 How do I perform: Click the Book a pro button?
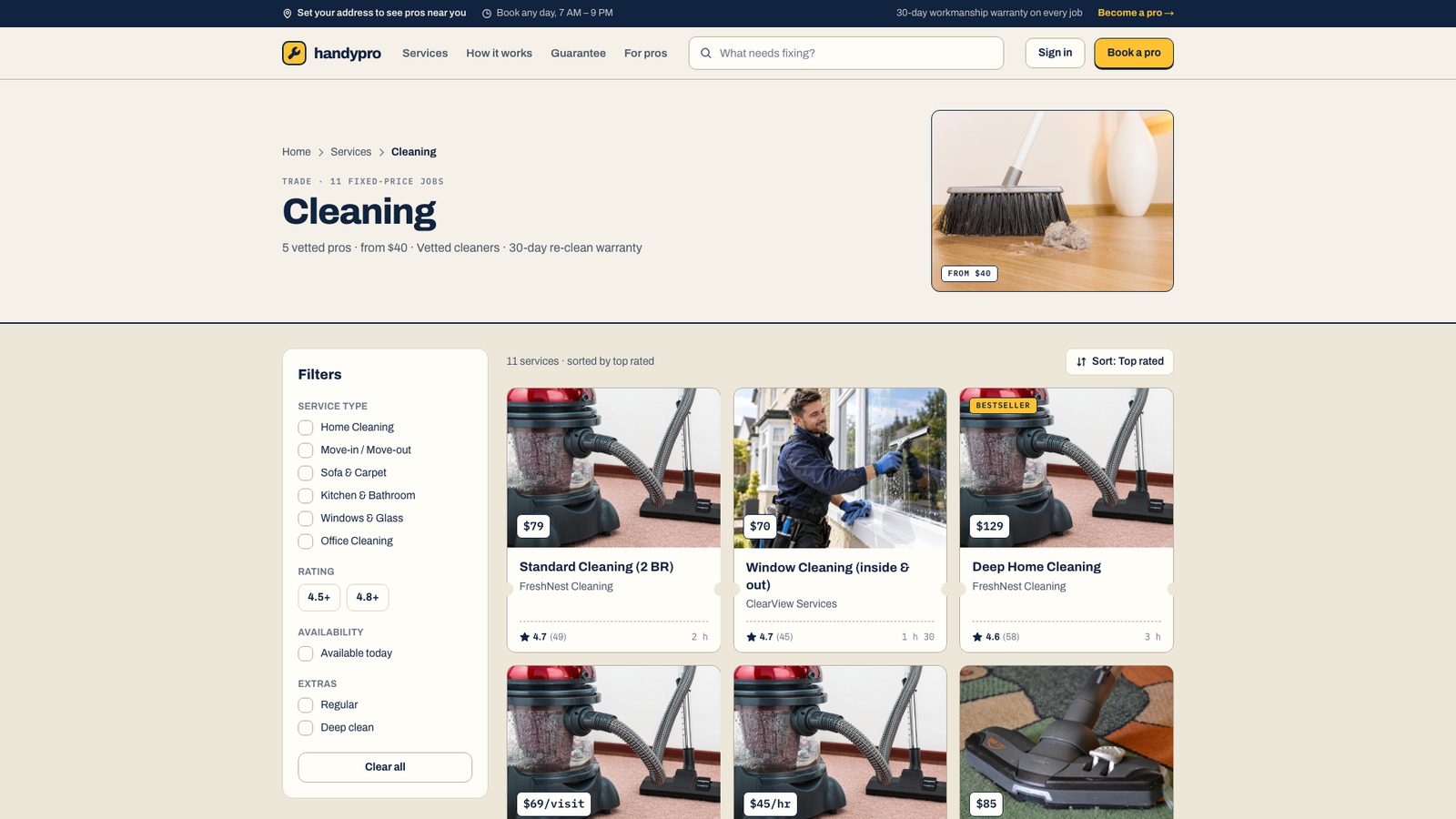pos(1134,53)
